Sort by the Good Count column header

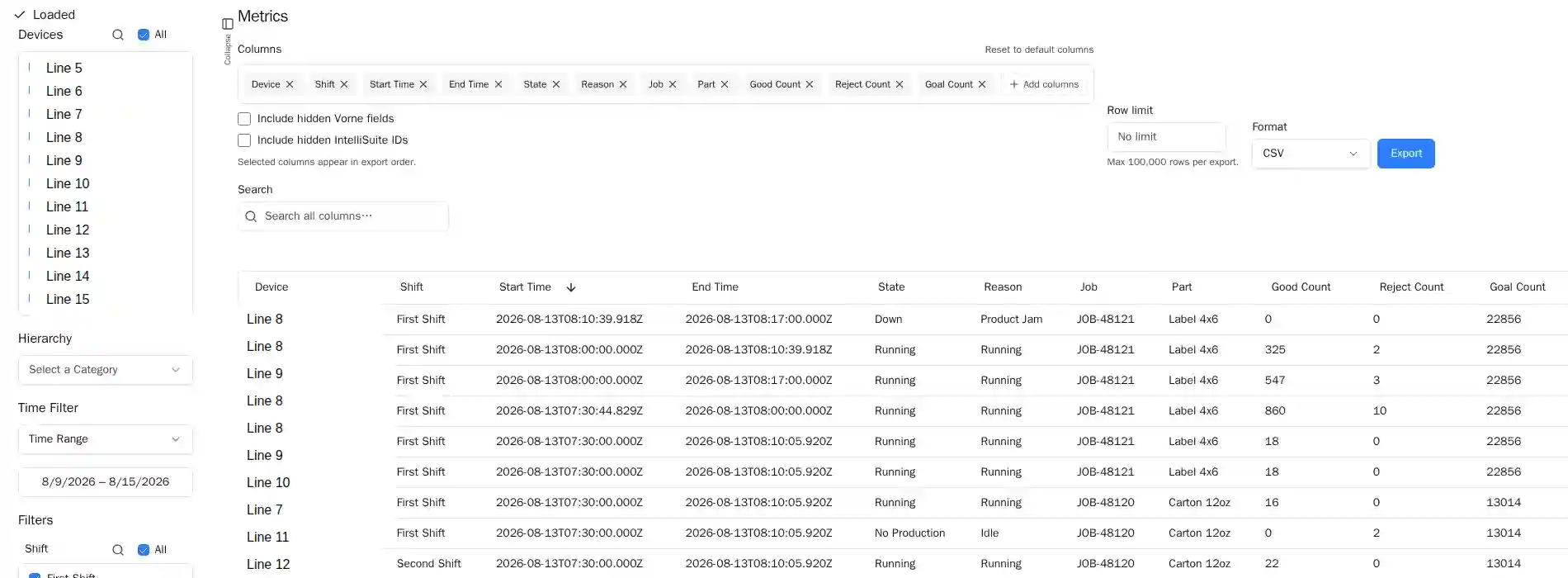[1301, 287]
